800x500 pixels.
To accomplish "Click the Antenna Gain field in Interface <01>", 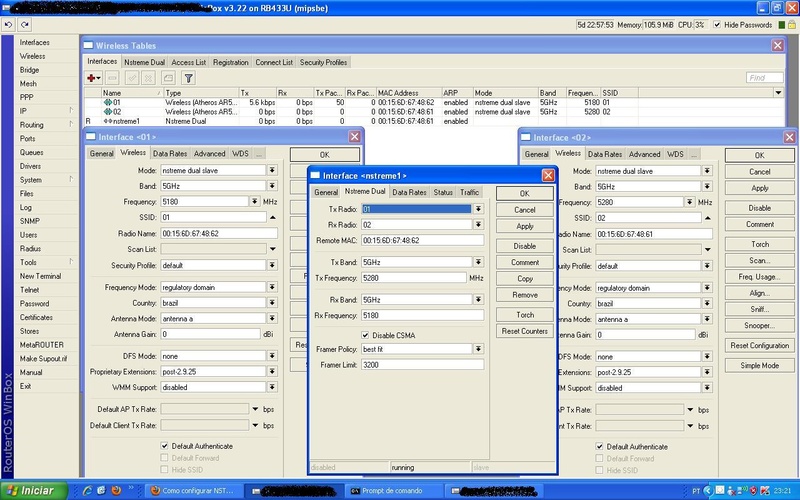I will click(210, 334).
